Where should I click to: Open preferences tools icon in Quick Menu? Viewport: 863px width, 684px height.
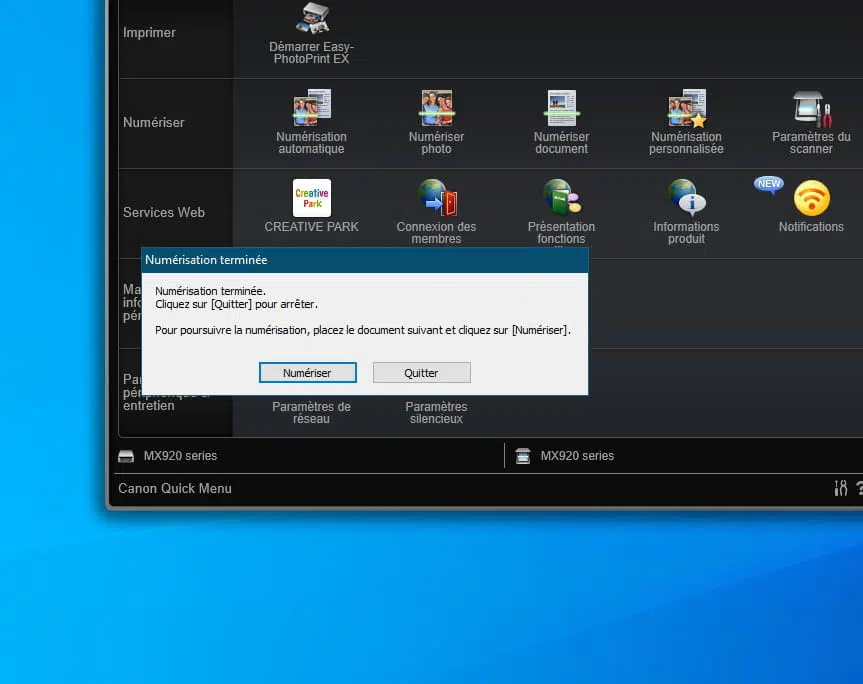point(840,488)
